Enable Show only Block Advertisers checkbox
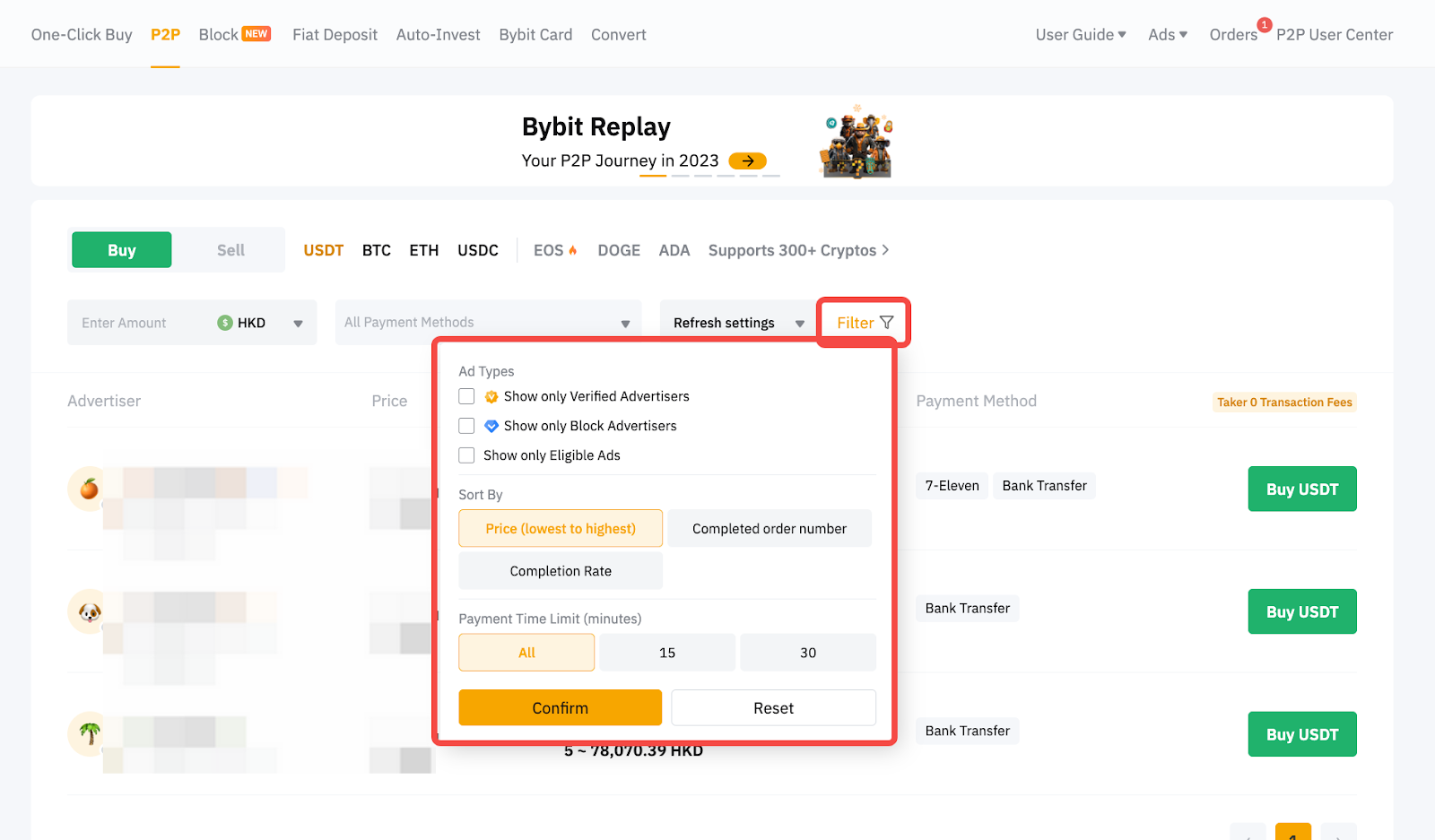This screenshot has height=840, width=1435. click(466, 426)
